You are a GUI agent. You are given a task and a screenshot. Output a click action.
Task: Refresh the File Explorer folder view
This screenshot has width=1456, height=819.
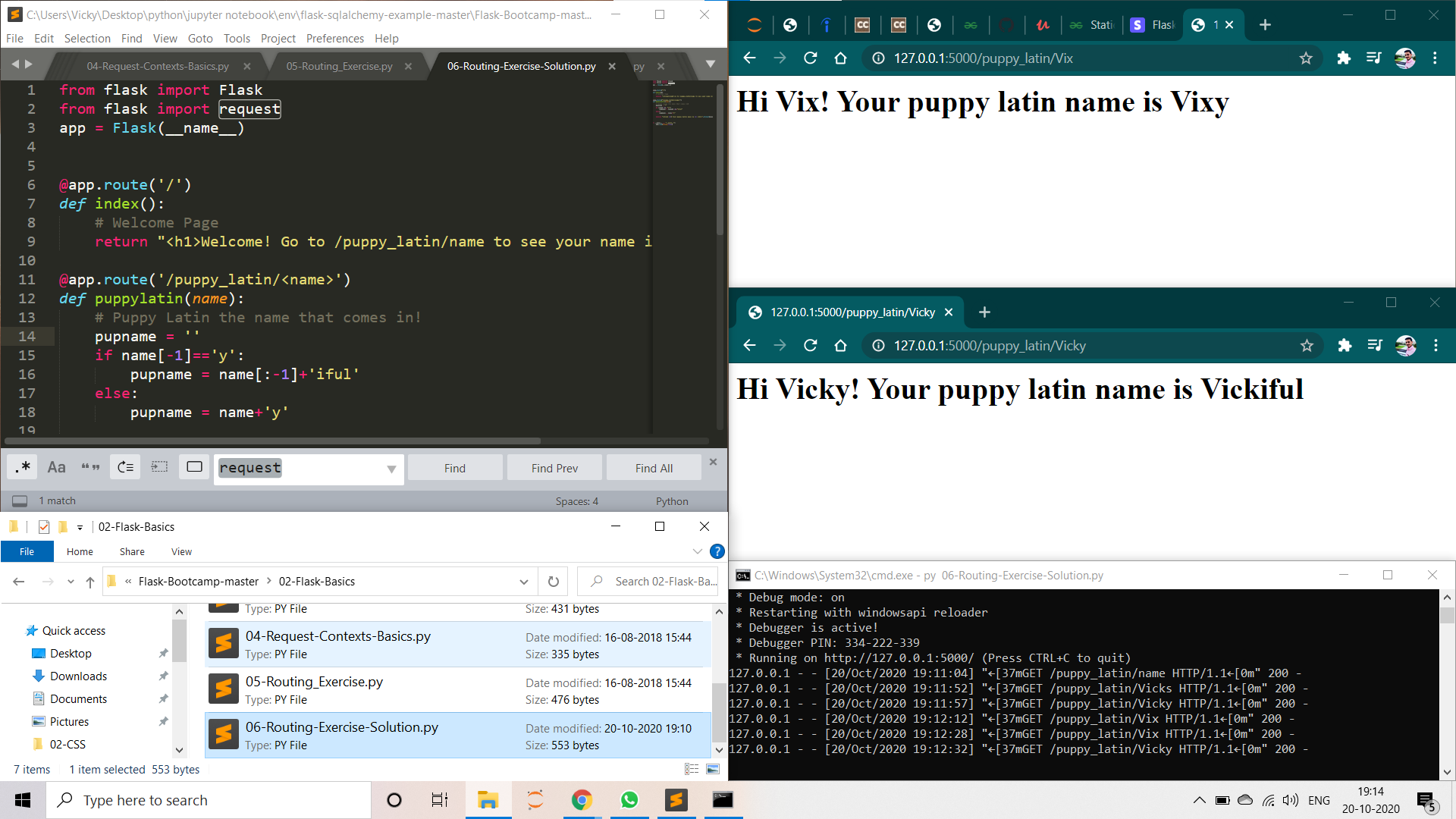(x=554, y=582)
